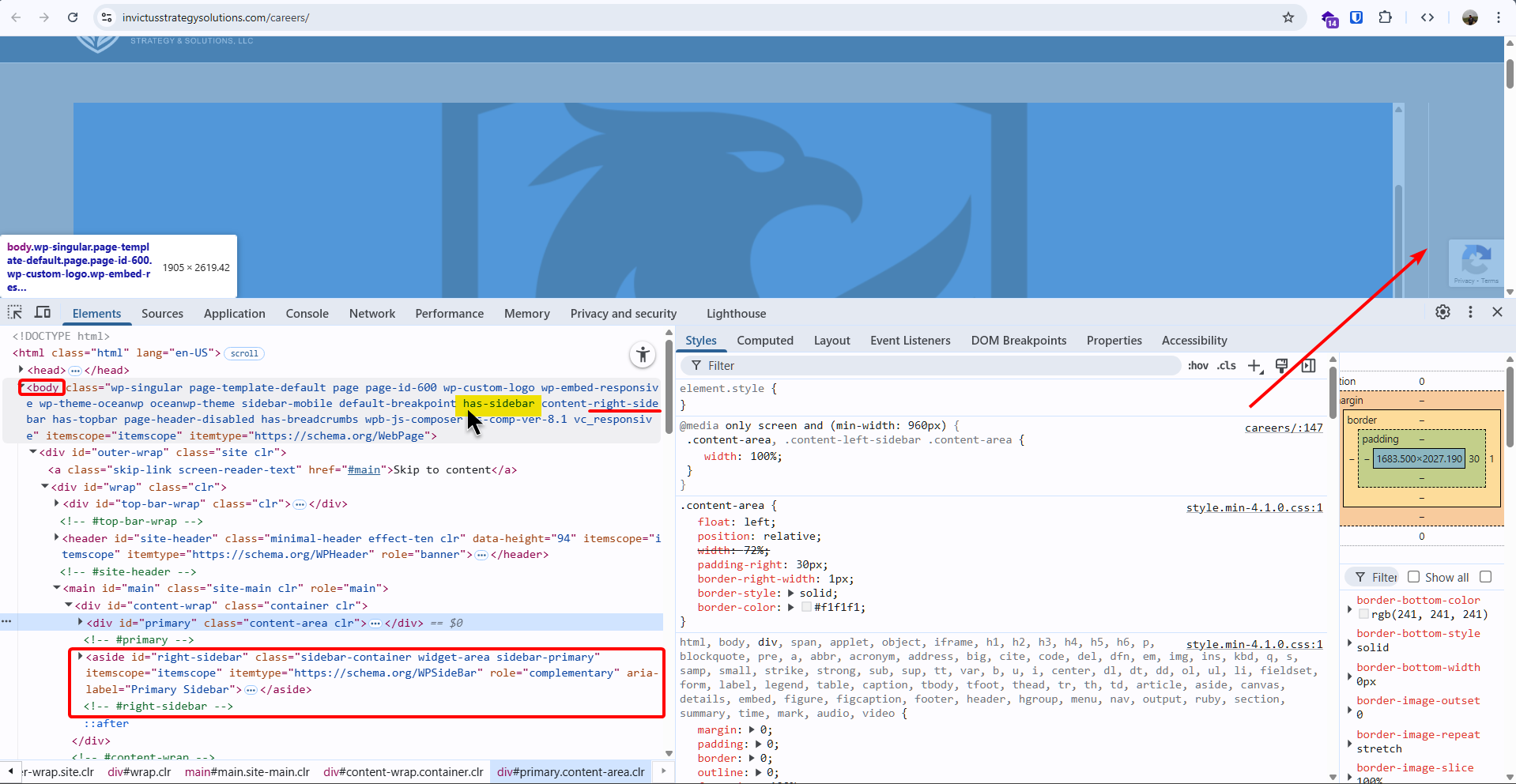Open the profile avatar menu
Viewport: 1516px width, 784px height.
tap(1470, 17)
